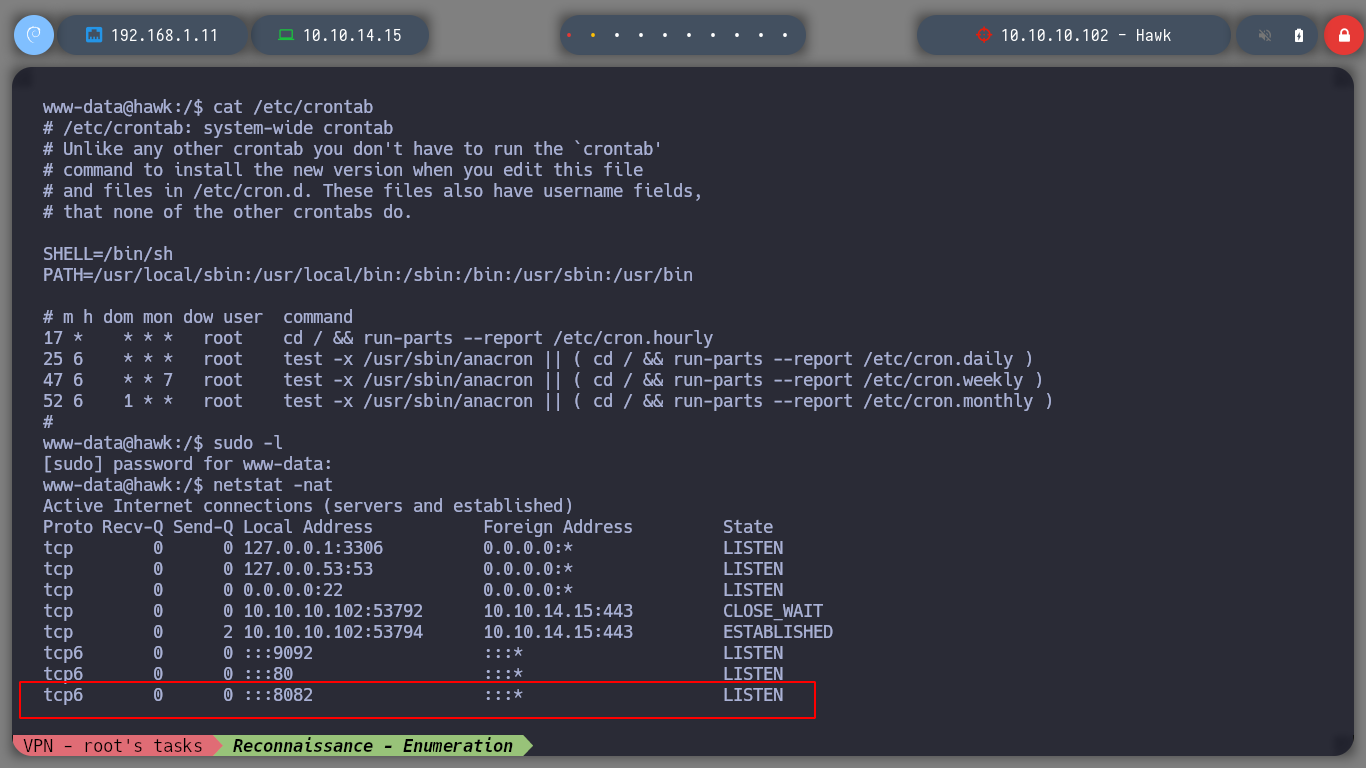This screenshot has width=1366, height=768.
Task: Click the 10.10.10.102 - Hawk target label
Action: click(1086, 35)
